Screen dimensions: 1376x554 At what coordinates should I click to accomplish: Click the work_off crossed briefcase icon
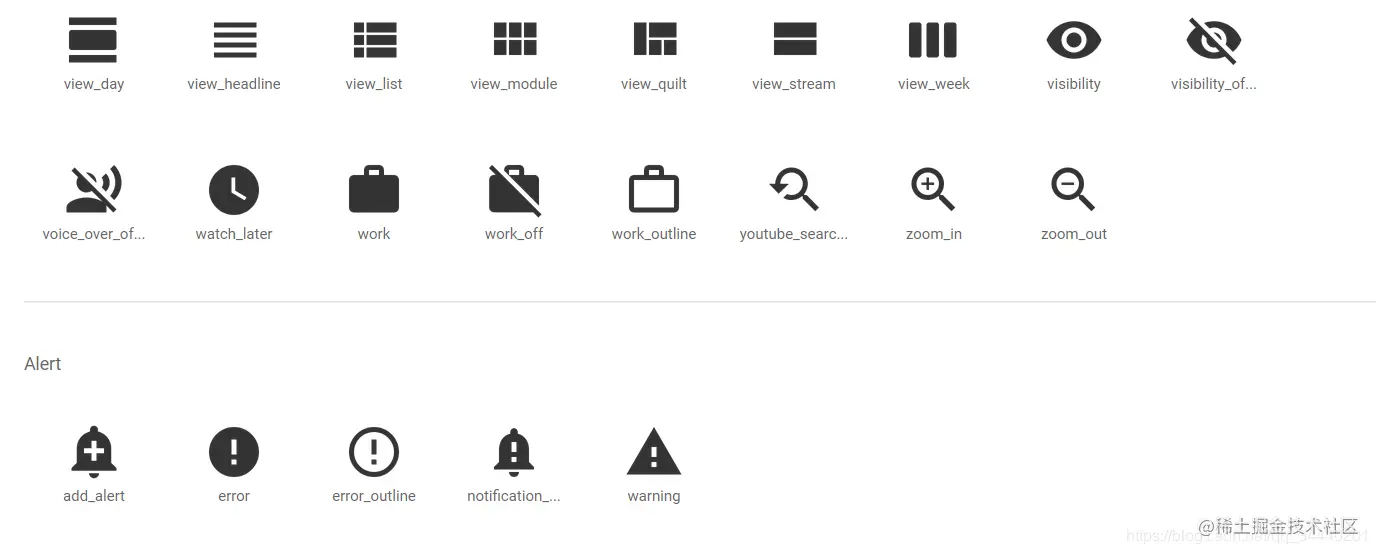pos(514,190)
